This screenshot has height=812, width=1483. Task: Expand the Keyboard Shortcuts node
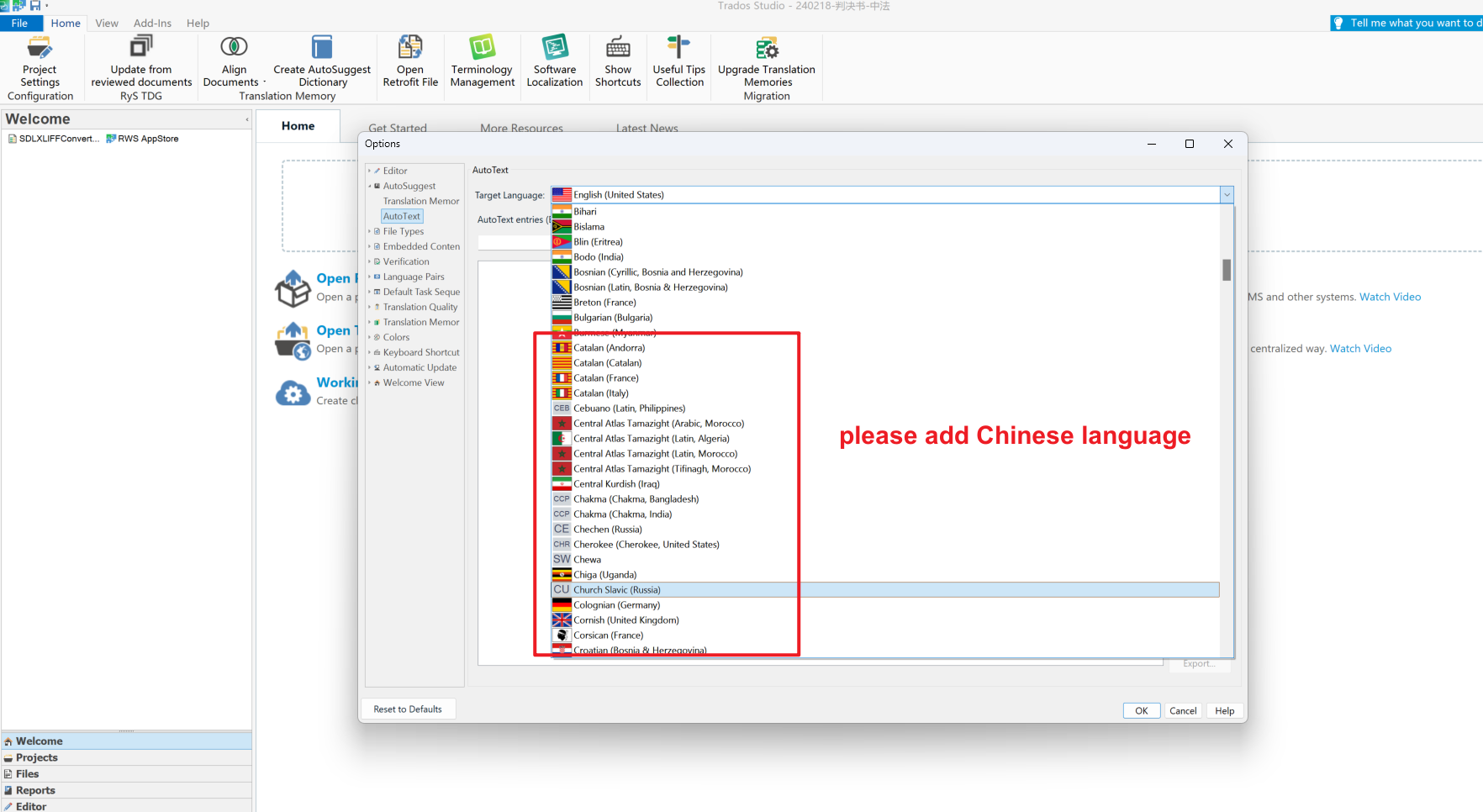point(369,352)
